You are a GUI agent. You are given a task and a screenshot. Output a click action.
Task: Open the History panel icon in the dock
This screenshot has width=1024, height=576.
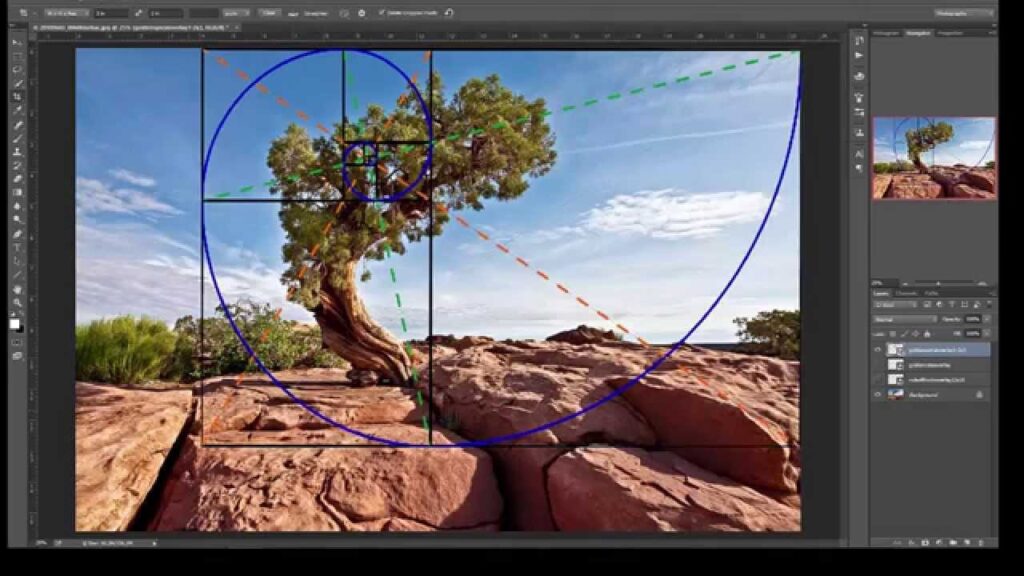858,39
